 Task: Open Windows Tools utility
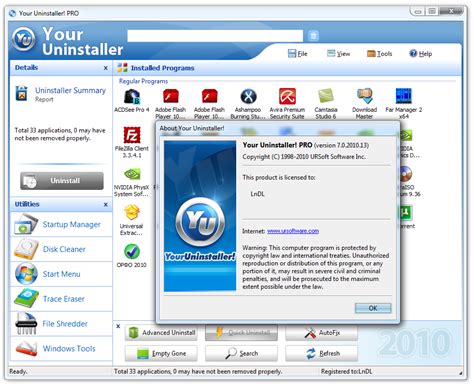[61, 349]
